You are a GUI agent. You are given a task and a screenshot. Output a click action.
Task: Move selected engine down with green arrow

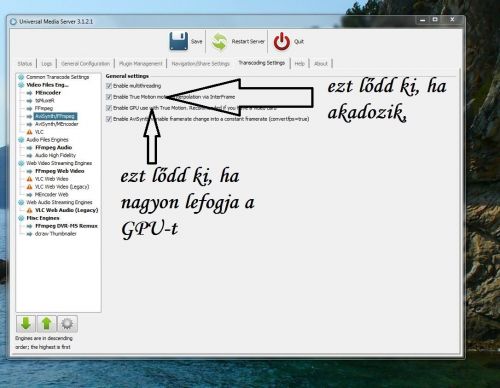pos(26,324)
